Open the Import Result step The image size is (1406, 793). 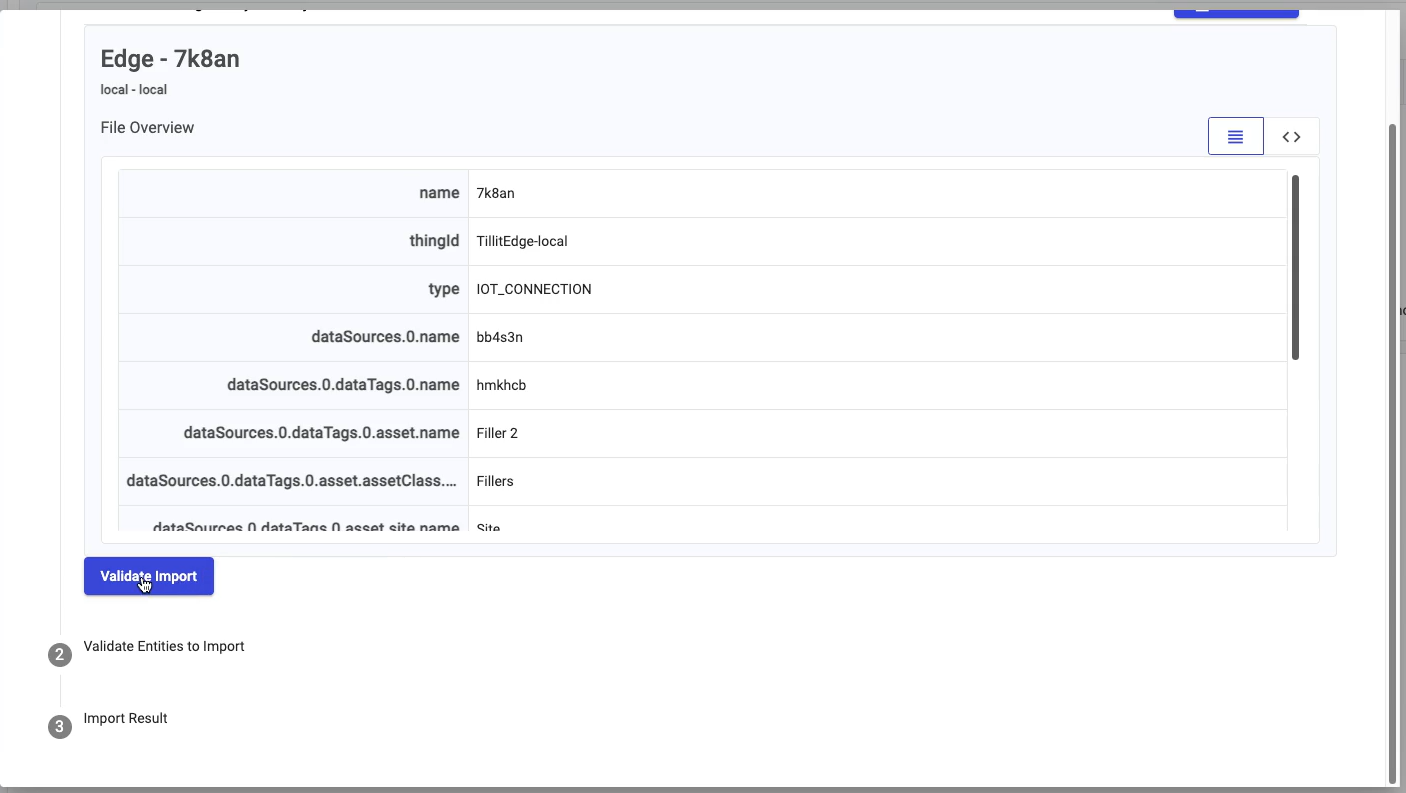coord(125,718)
